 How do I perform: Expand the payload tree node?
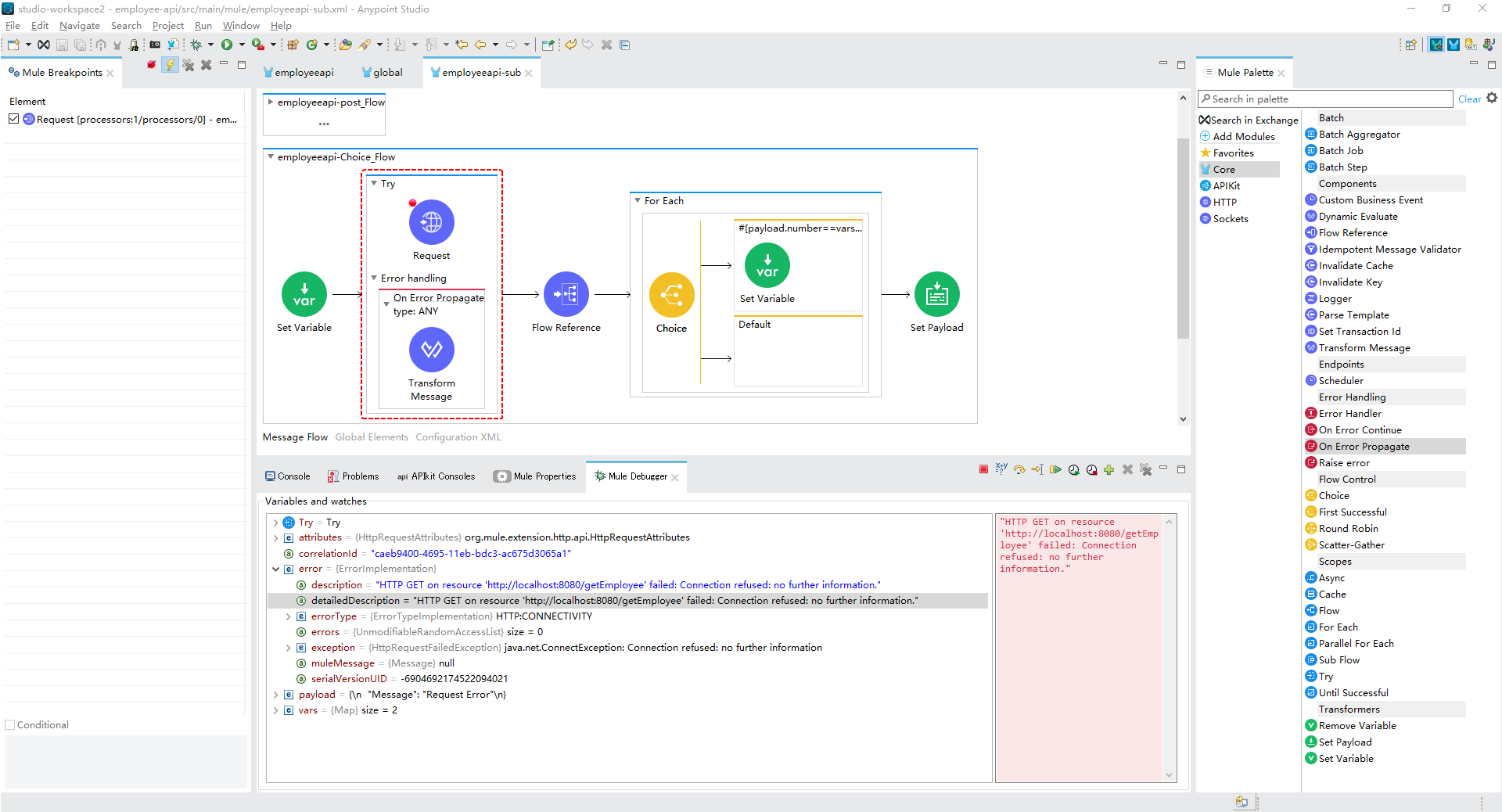click(x=275, y=695)
